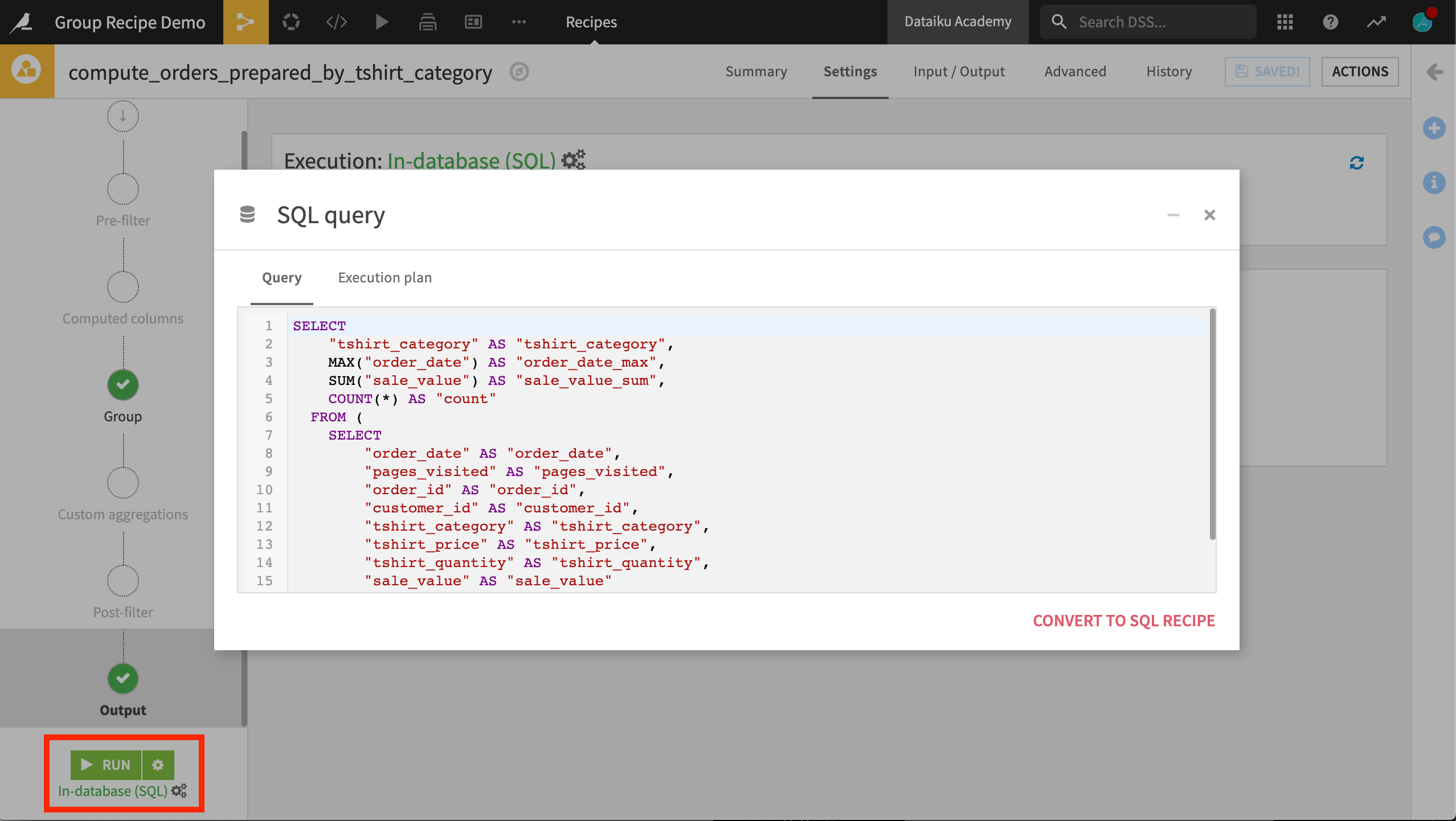Open the Input / Output tab
The width and height of the screenshot is (1456, 821).
point(959,71)
